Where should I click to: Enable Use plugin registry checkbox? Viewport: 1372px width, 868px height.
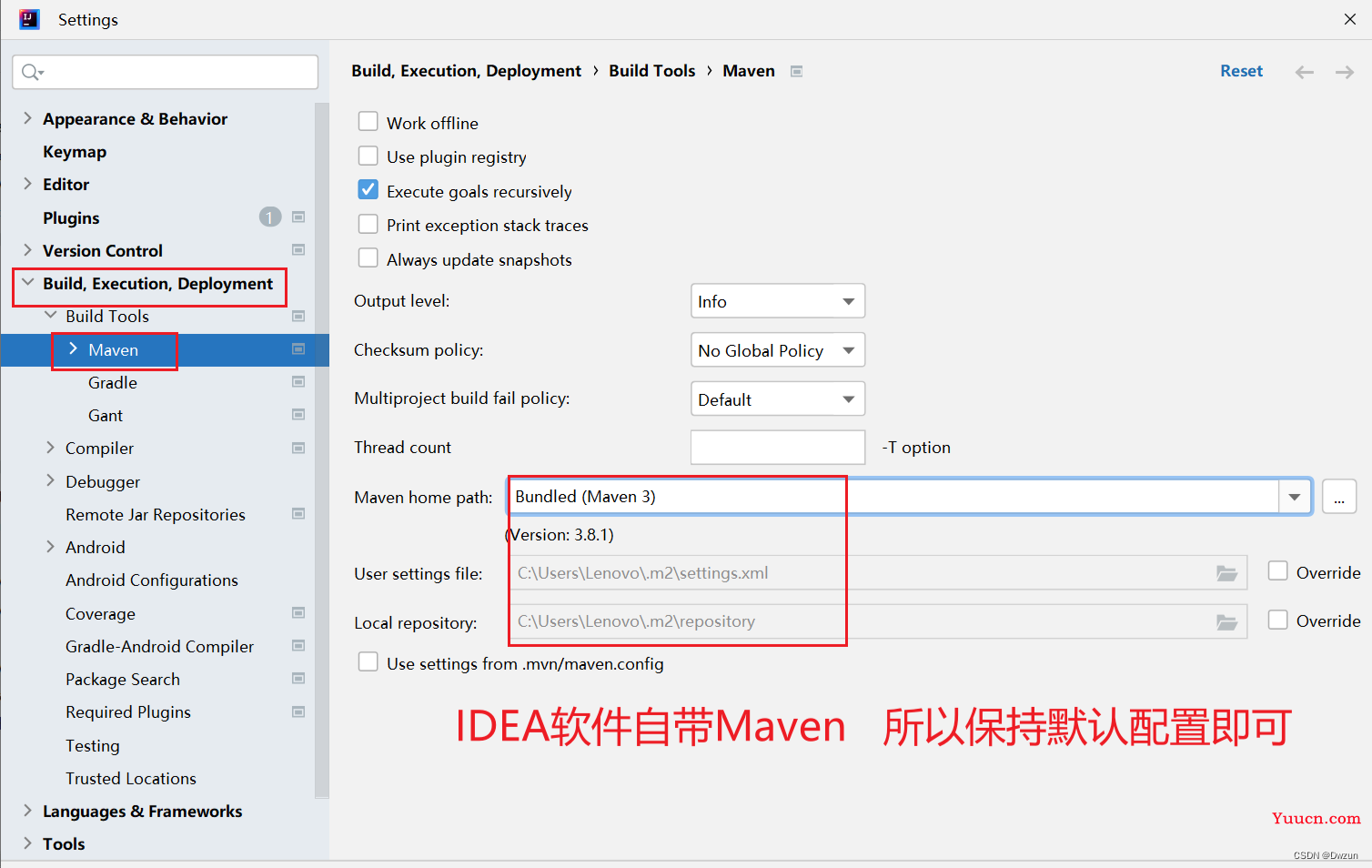coord(368,156)
